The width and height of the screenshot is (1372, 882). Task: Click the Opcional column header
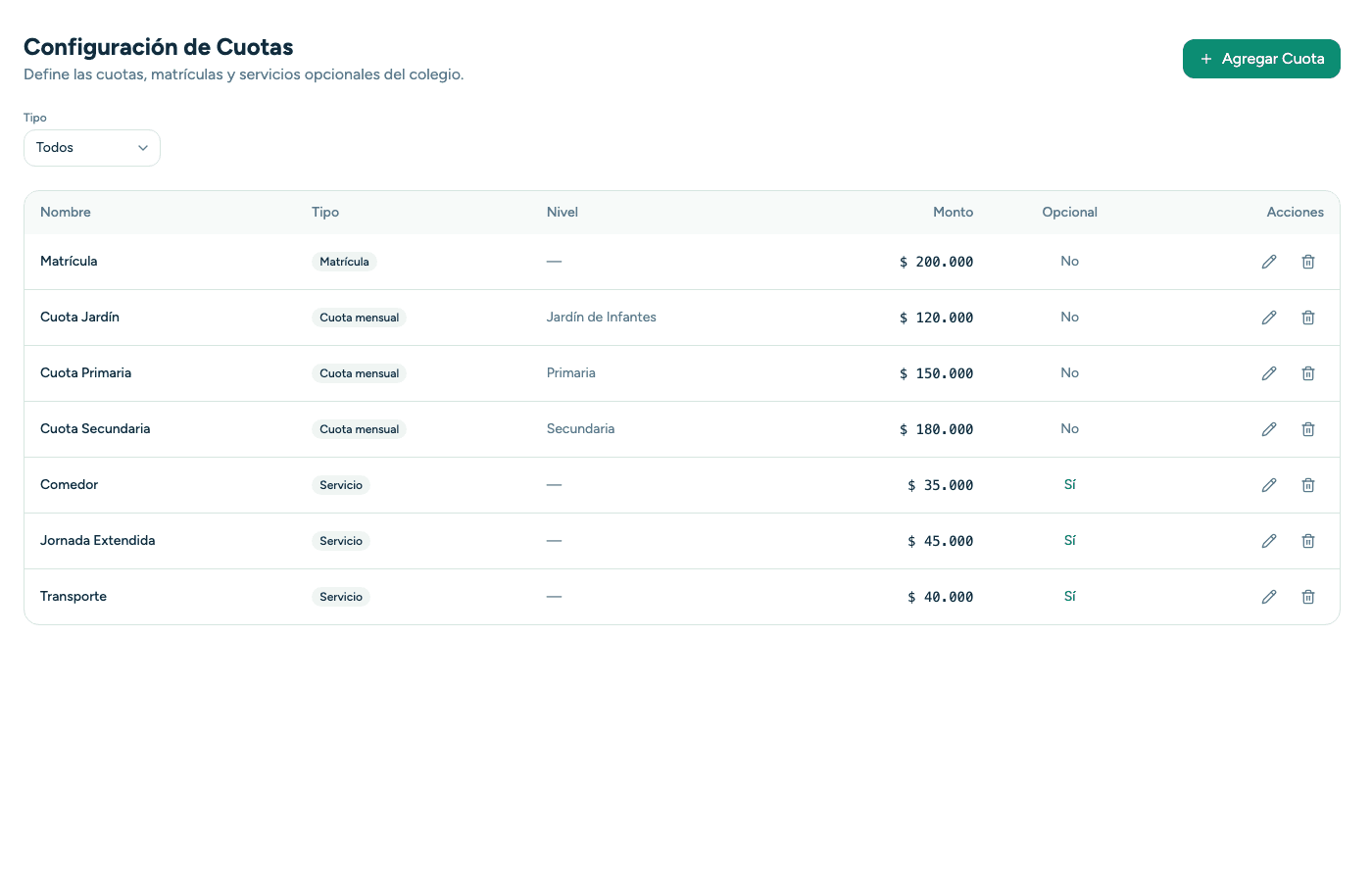(1069, 213)
